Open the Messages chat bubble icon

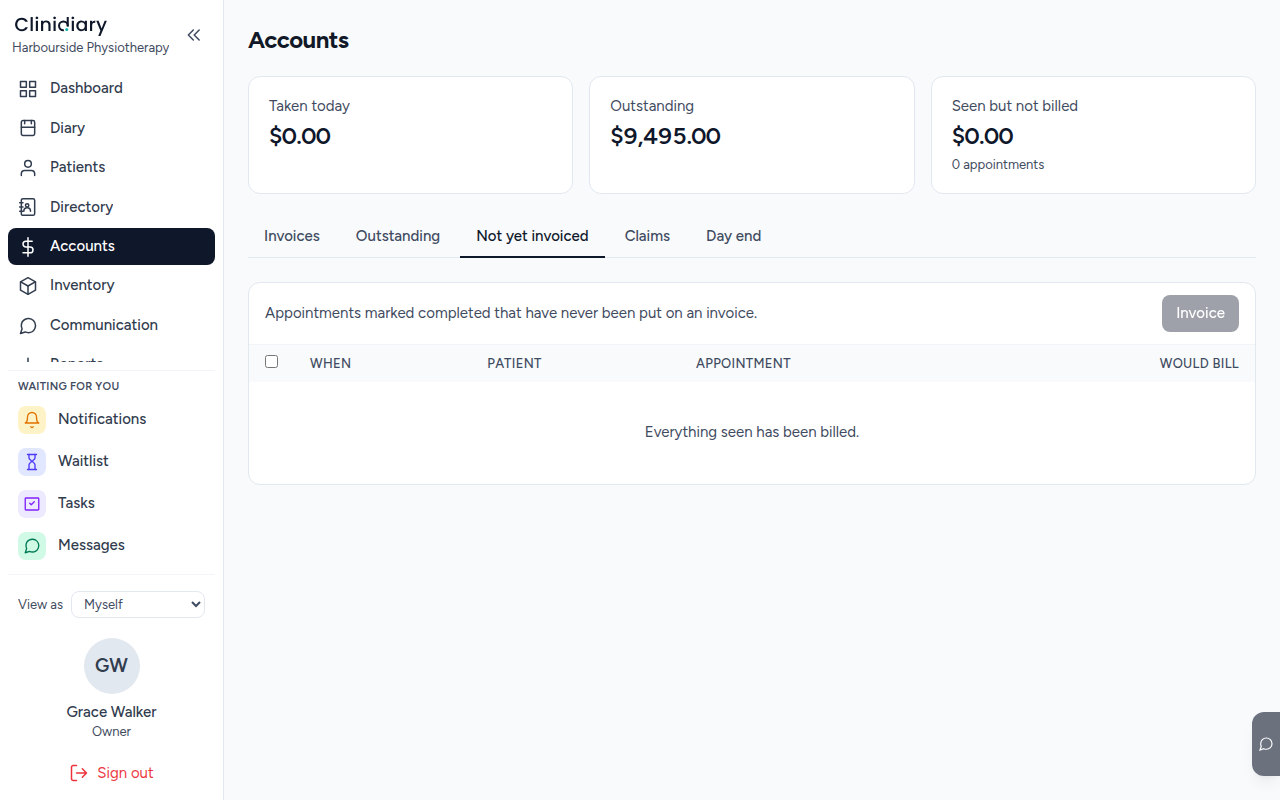point(32,545)
